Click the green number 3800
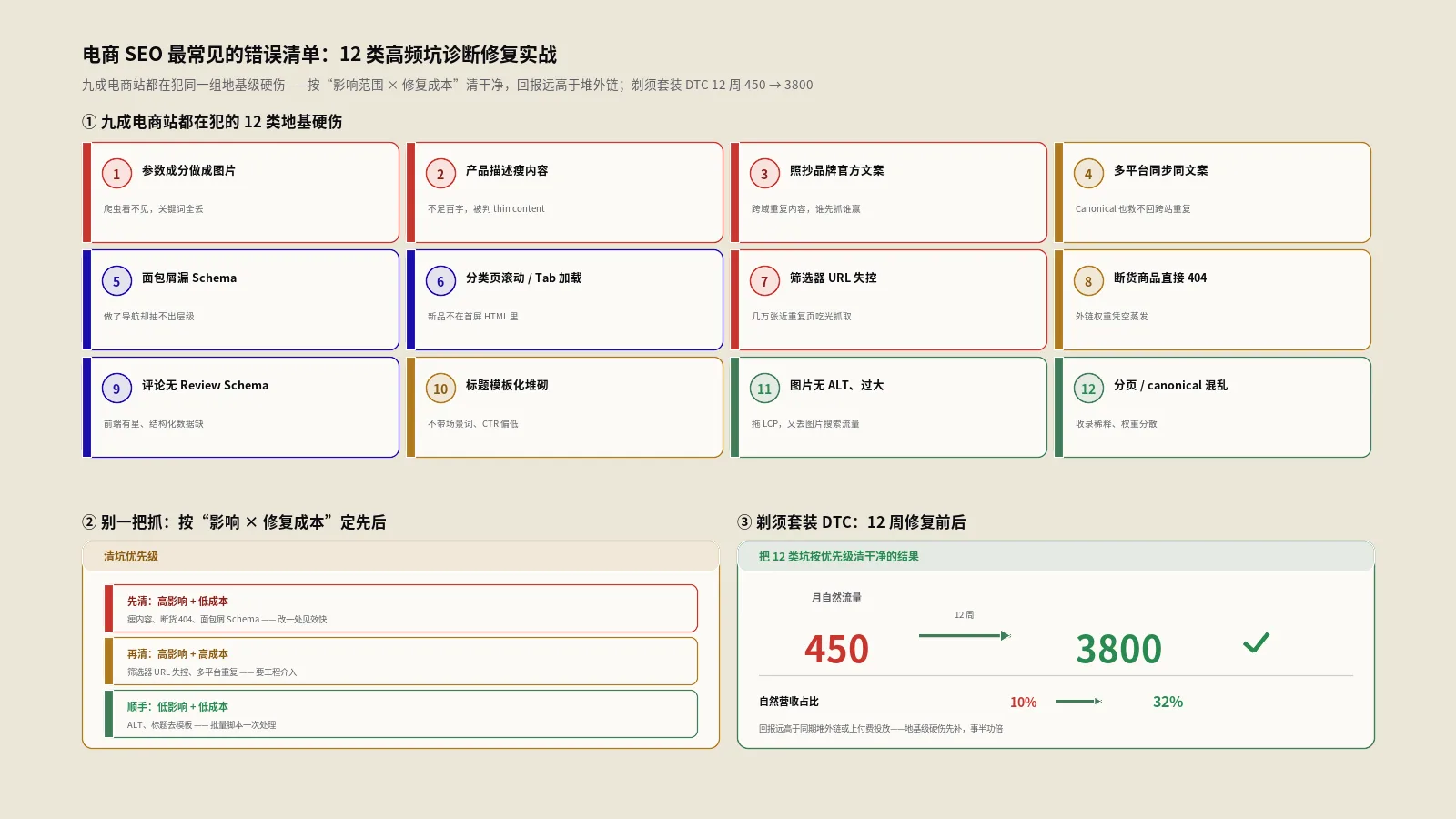 coord(1118,649)
